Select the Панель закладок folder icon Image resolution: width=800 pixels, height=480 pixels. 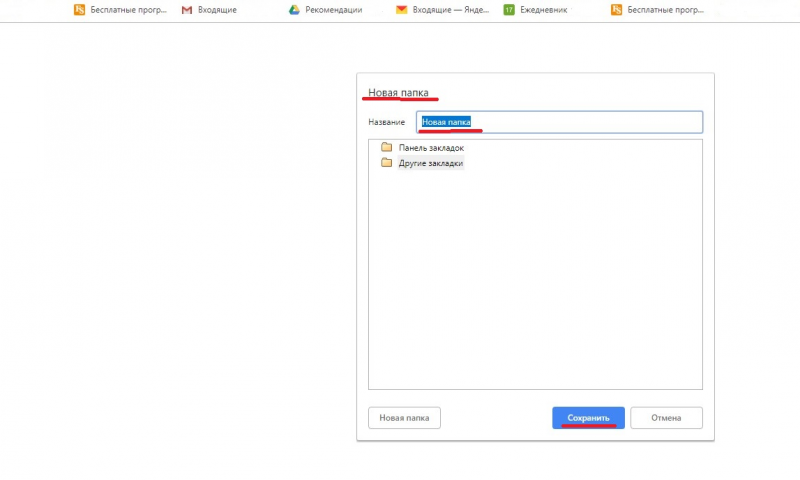tap(386, 147)
